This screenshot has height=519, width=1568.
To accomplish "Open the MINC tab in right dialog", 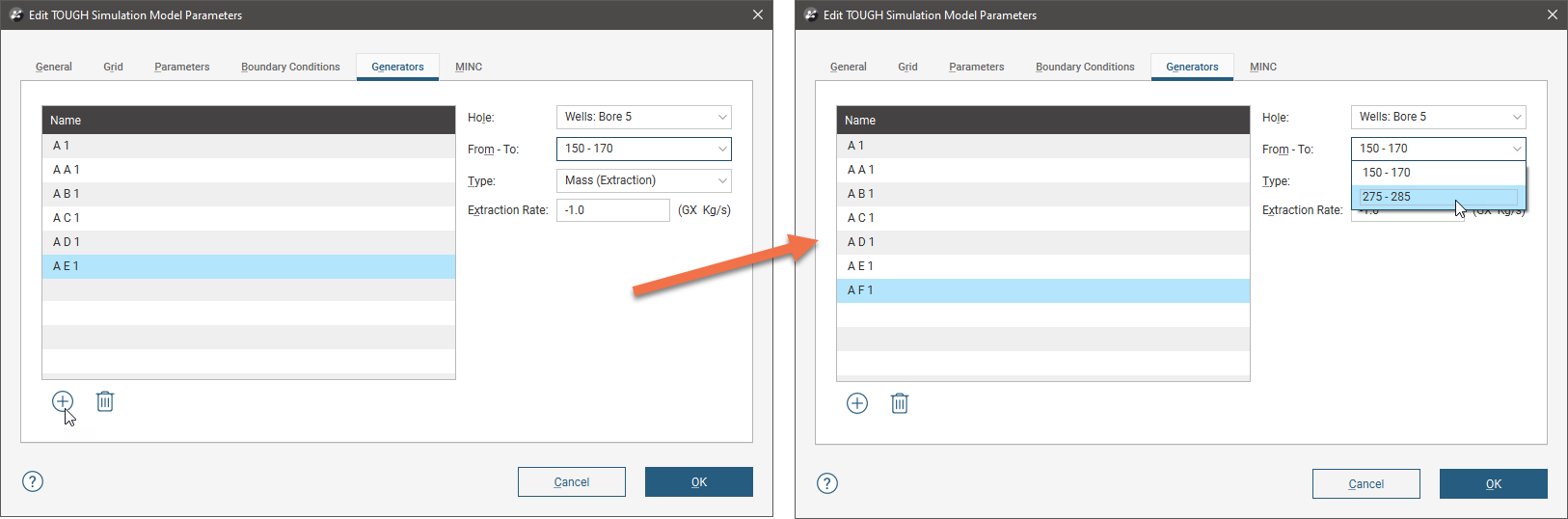I will click(1263, 67).
